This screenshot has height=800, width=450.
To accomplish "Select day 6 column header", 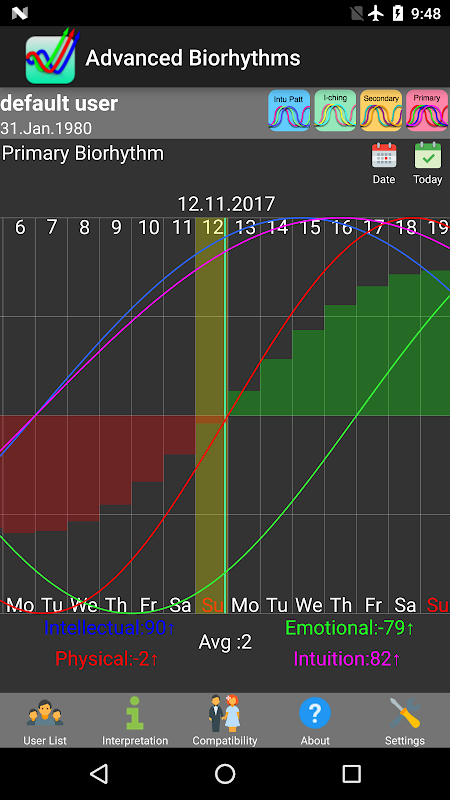I will 19,228.
